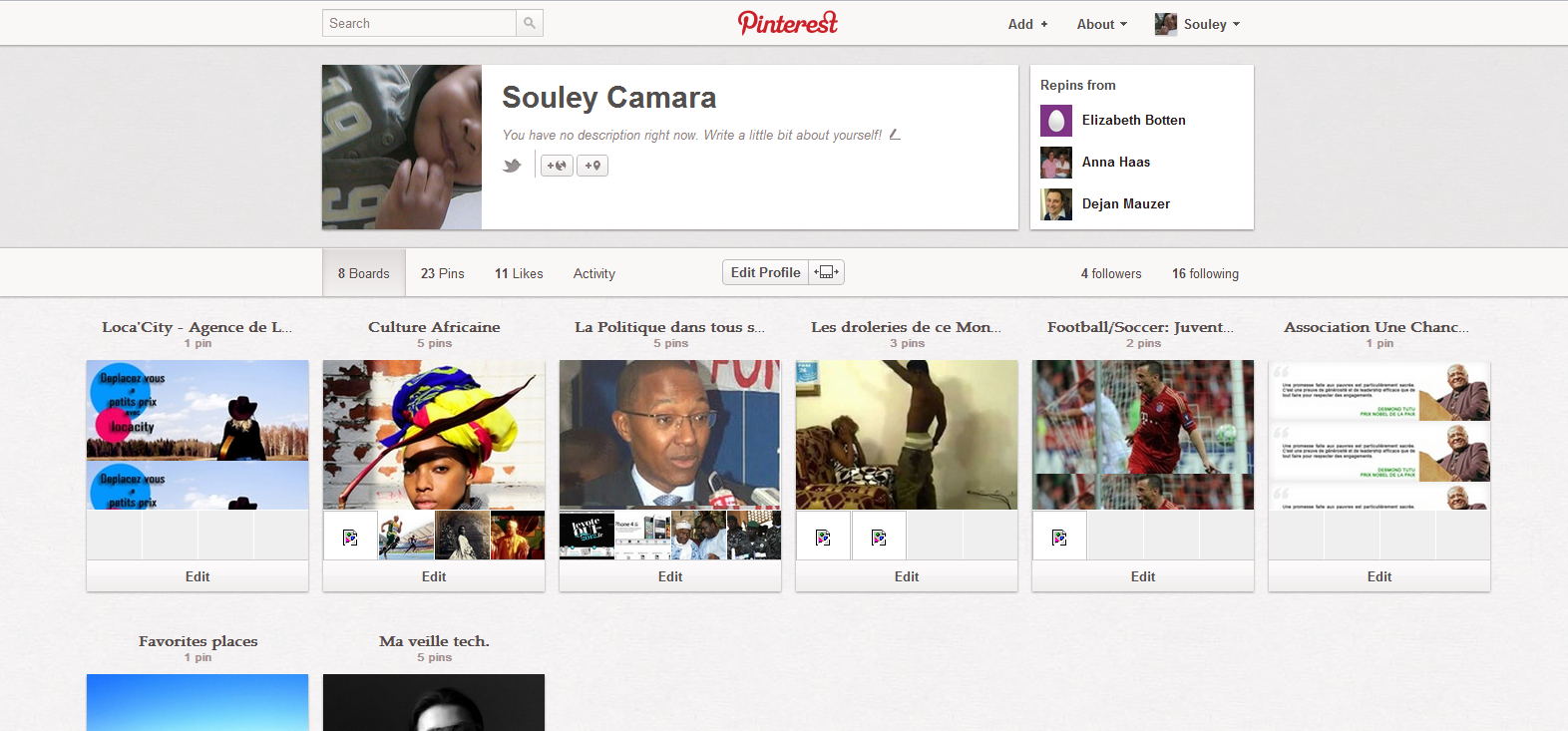1568x731 pixels.
Task: Click the pencil icon to edit description
Action: coord(895,135)
